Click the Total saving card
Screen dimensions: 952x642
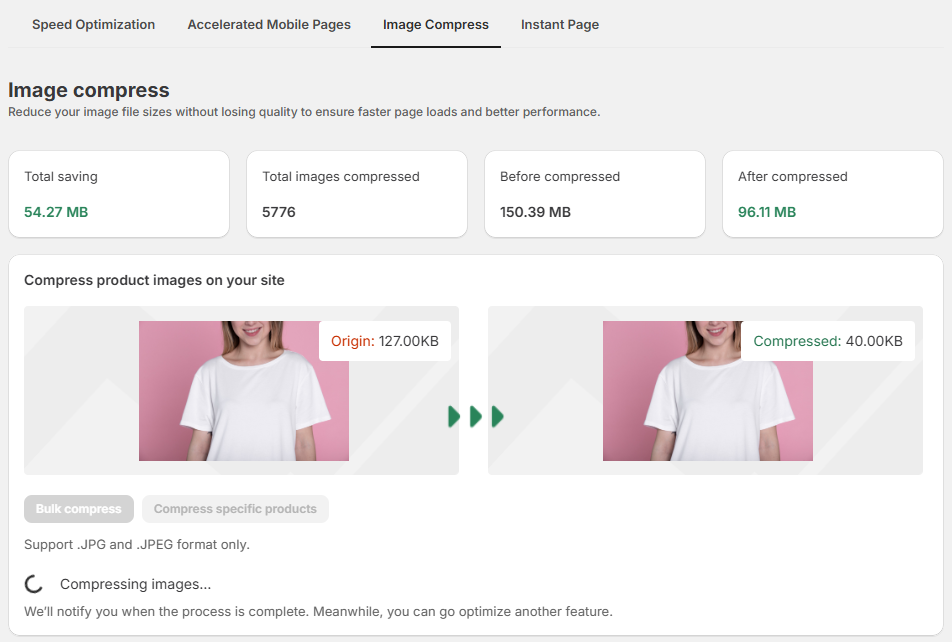tap(119, 194)
